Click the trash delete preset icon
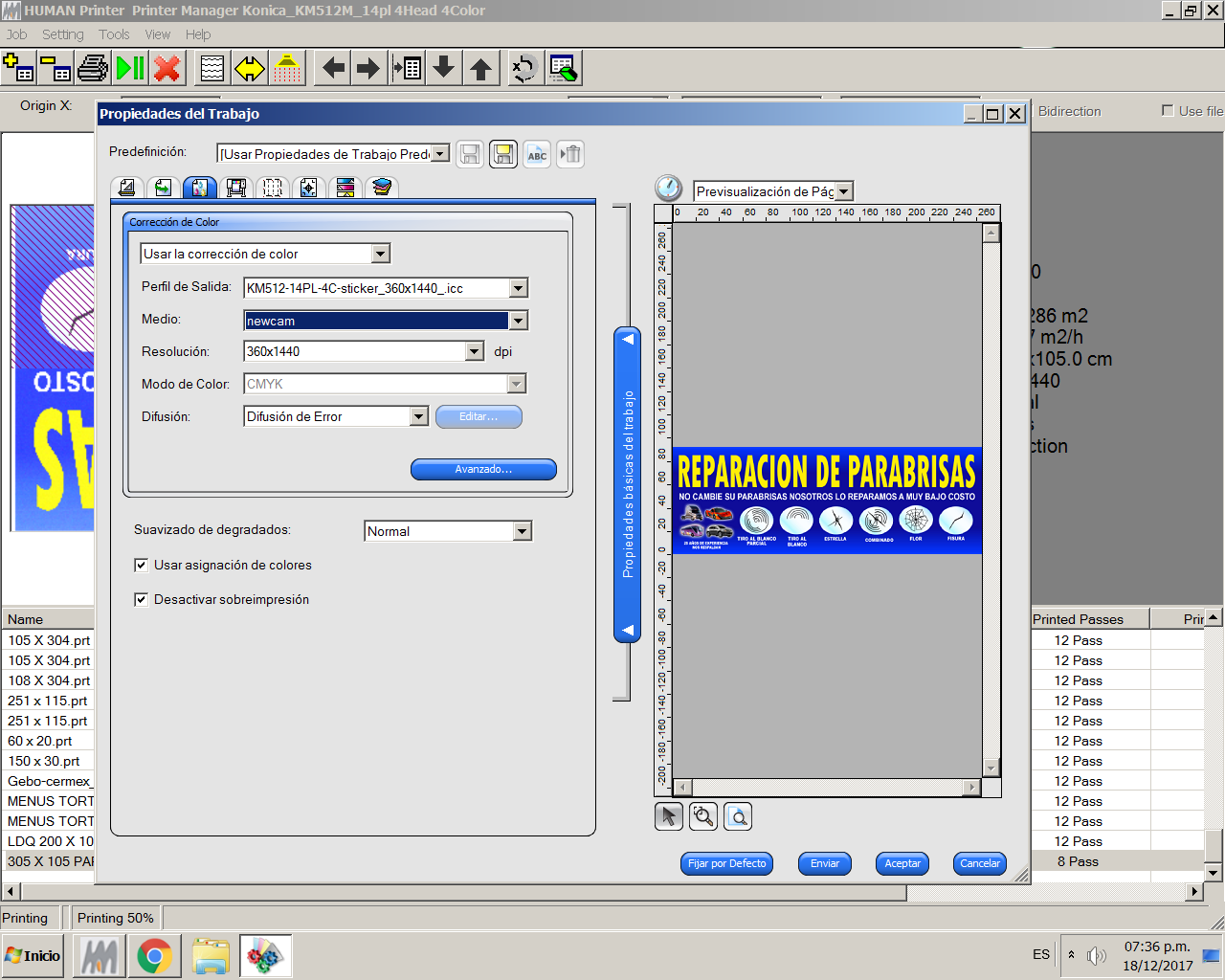This screenshot has width=1225, height=980. pos(570,154)
